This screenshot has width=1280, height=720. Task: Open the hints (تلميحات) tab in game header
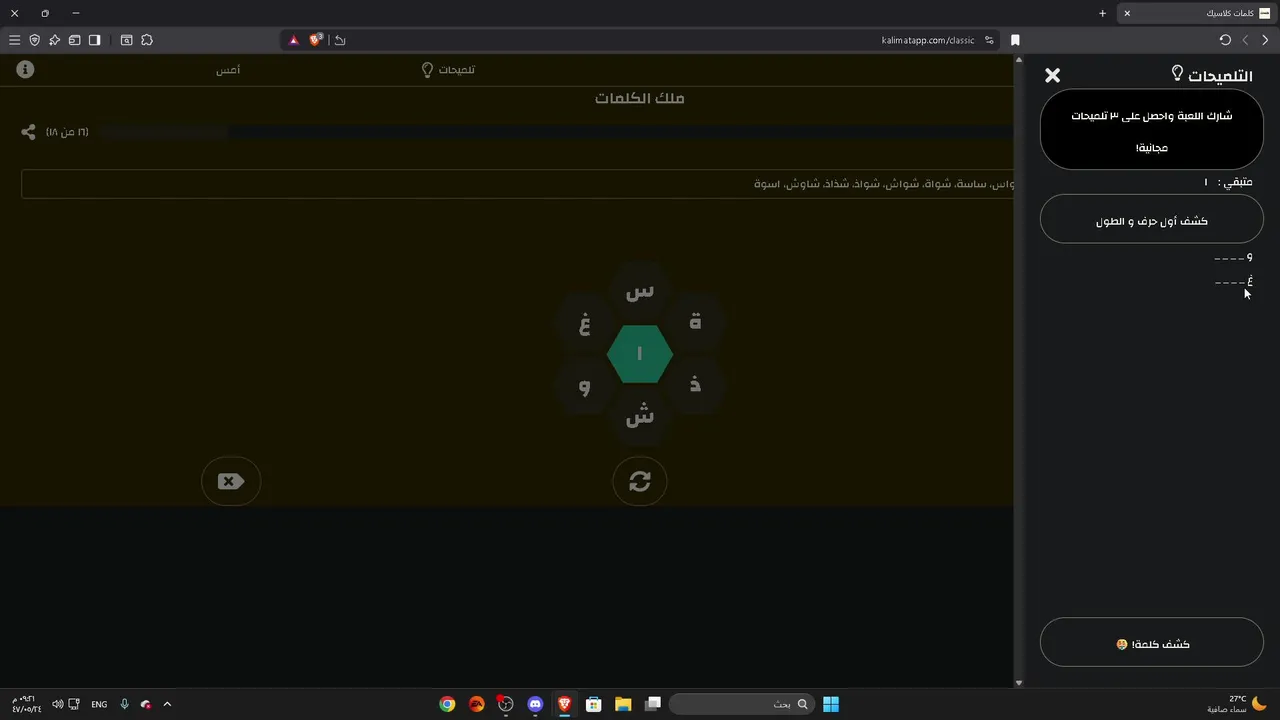coord(447,70)
